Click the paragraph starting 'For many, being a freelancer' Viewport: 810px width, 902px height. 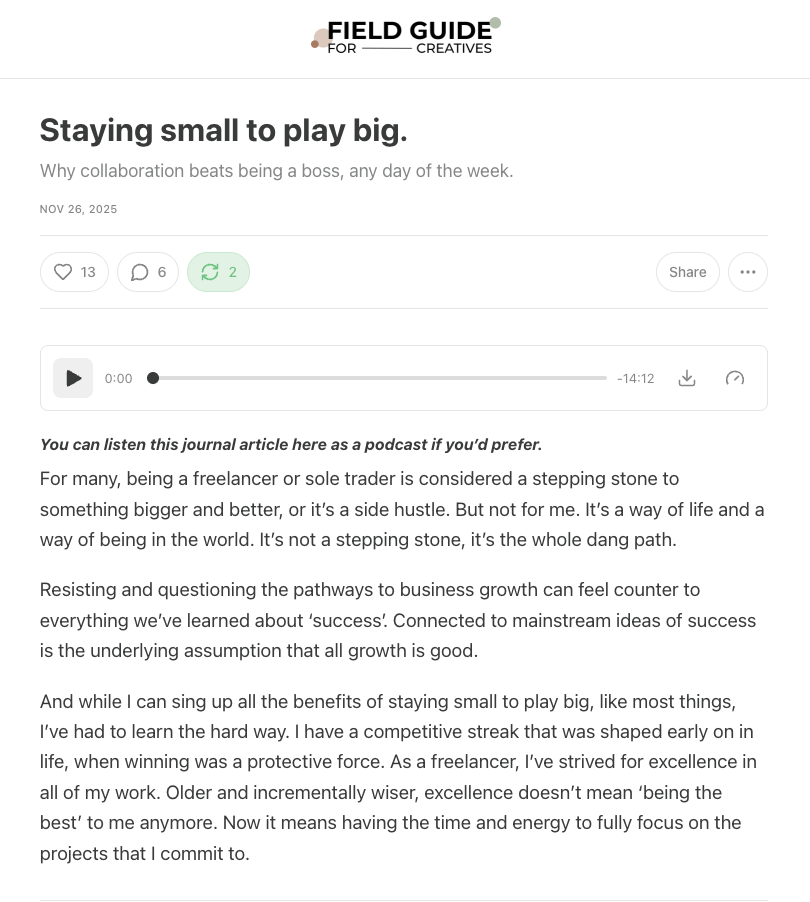(400, 510)
